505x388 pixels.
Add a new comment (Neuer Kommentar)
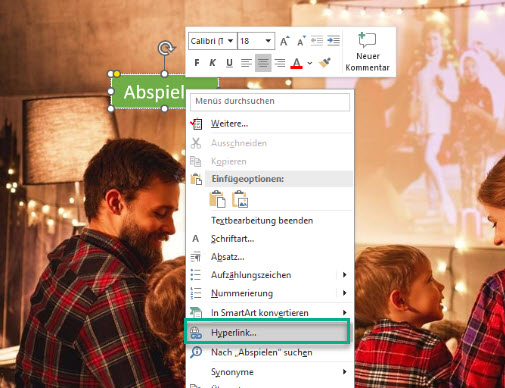367,52
